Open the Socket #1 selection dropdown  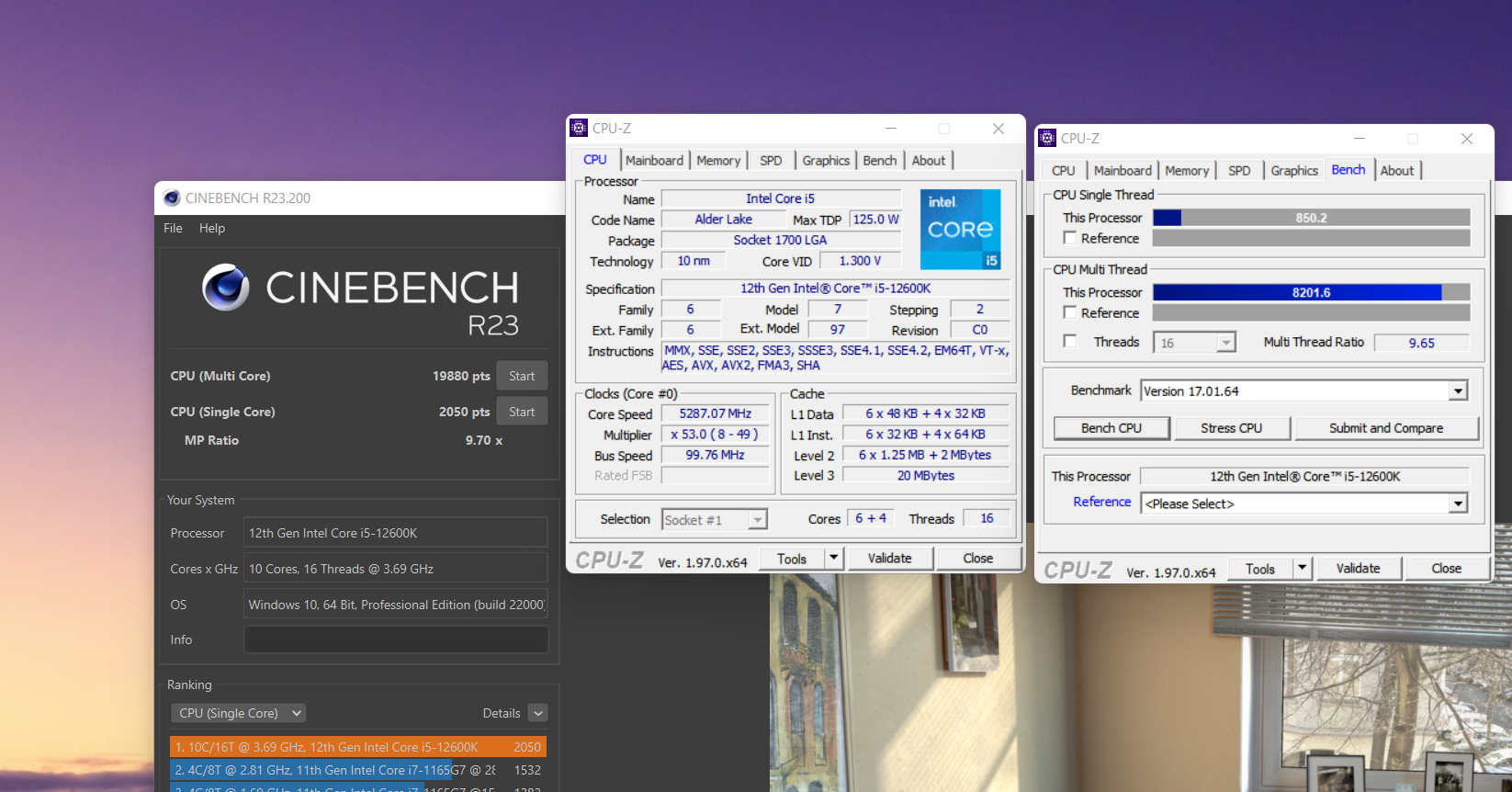tap(757, 520)
